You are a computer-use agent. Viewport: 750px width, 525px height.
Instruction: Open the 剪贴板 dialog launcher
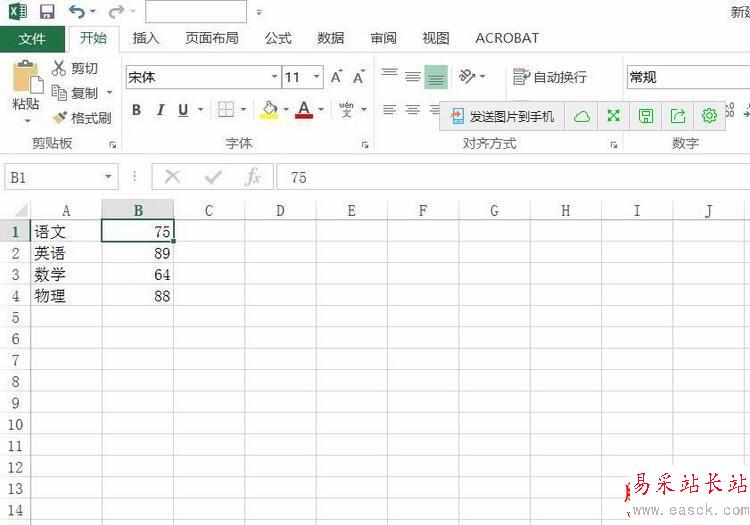(x=113, y=144)
